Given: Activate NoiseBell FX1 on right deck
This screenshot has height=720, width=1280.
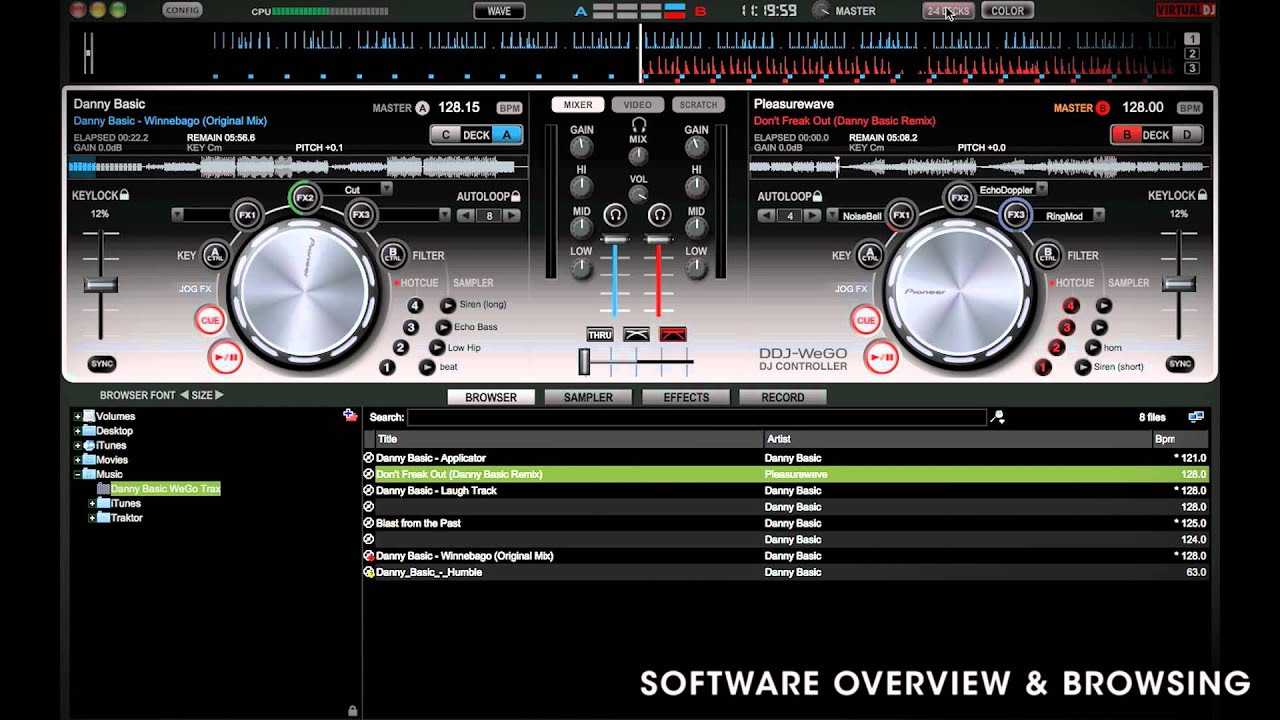Looking at the screenshot, I should [x=901, y=215].
